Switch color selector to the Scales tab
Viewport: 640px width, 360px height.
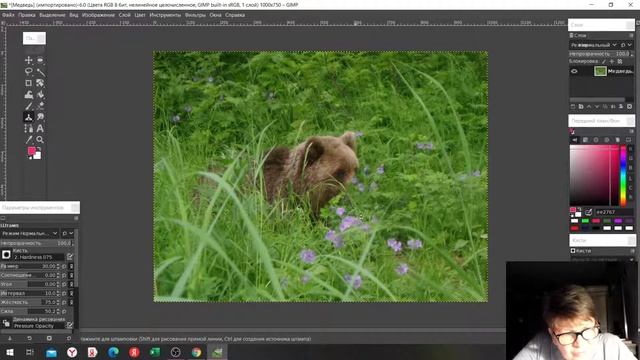(628, 140)
